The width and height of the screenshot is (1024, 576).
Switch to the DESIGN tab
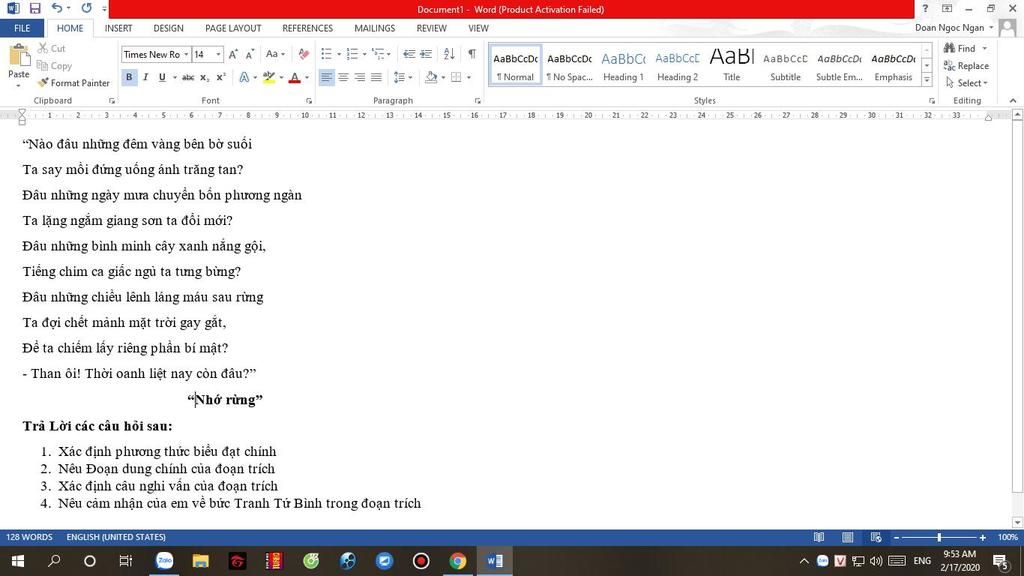coord(168,28)
